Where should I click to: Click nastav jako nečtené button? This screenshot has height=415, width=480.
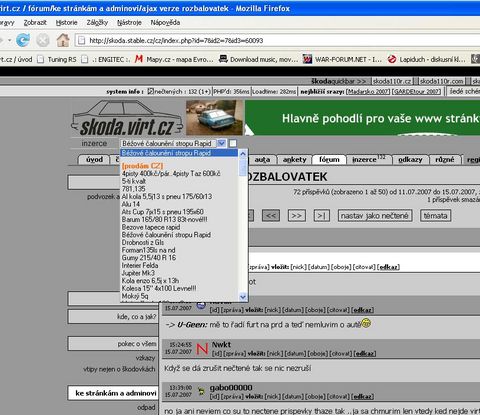[x=375, y=216]
